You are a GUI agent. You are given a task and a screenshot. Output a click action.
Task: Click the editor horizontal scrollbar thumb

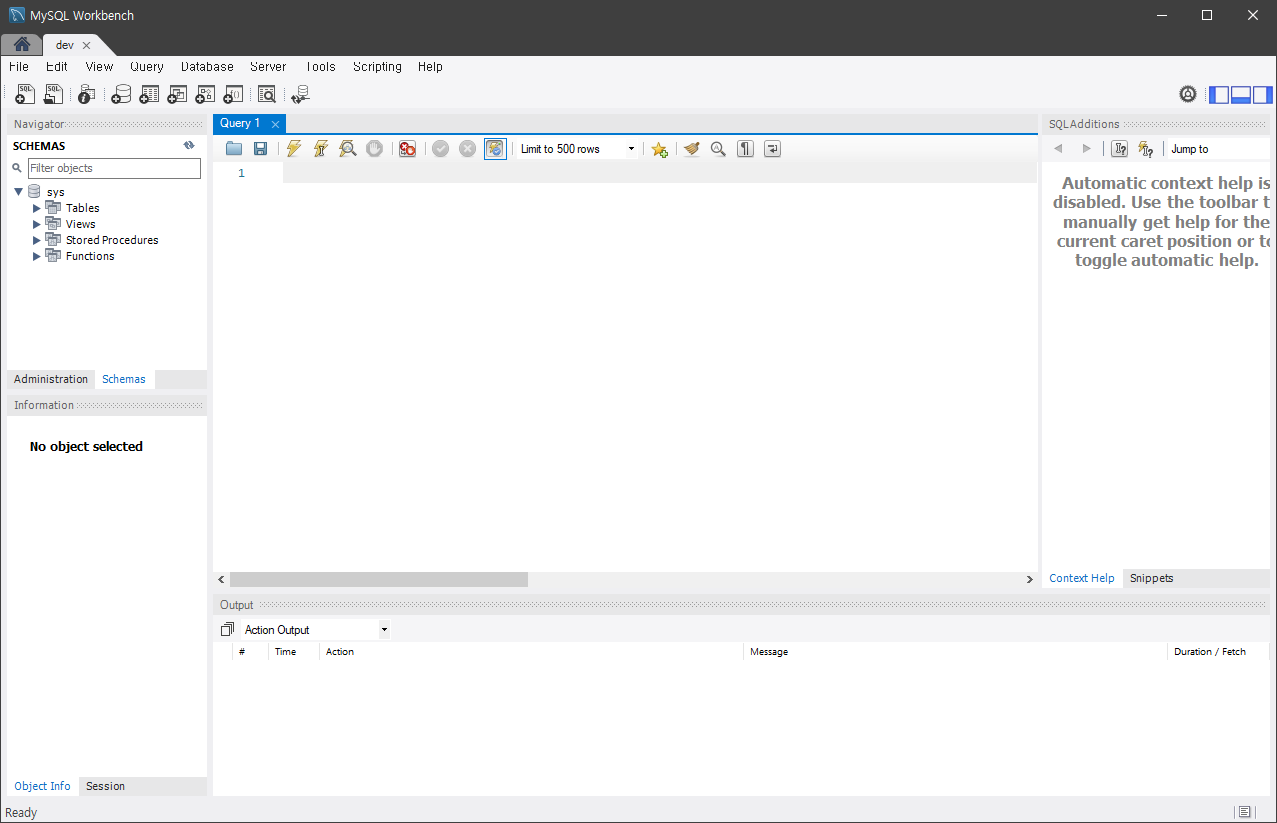(x=378, y=579)
